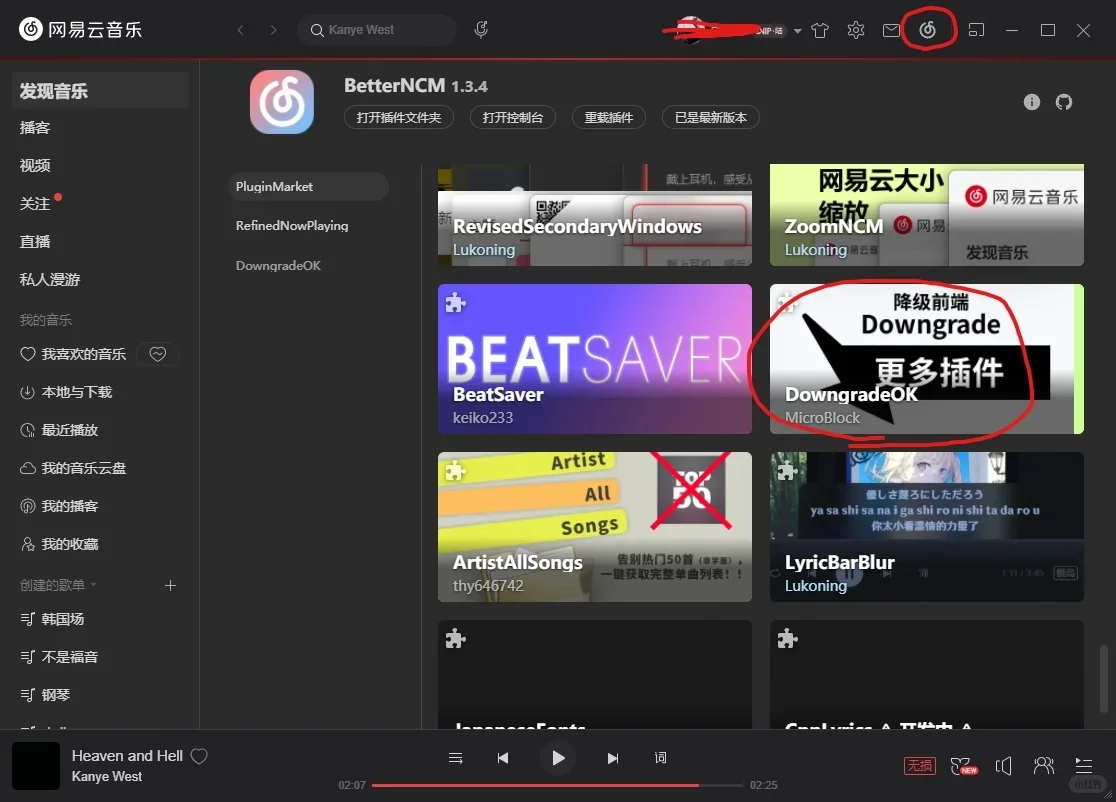Click the Kanye West search field
Screen dimensions: 1116x802
tap(377, 30)
